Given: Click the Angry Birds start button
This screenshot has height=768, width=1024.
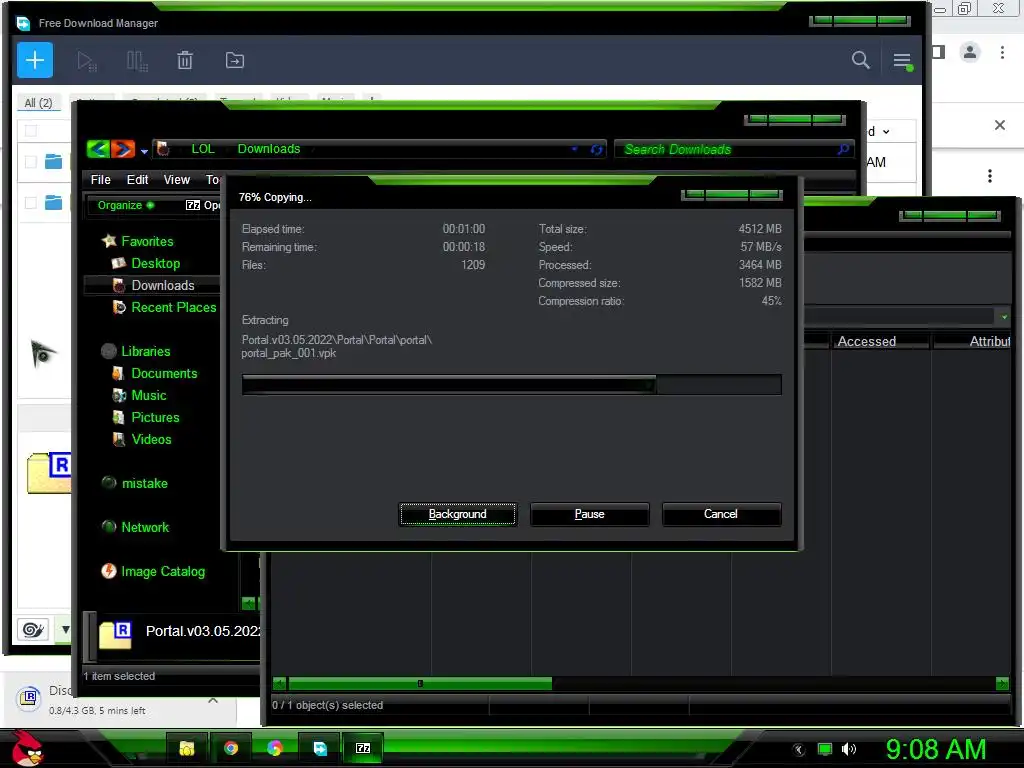Looking at the screenshot, I should 28,748.
